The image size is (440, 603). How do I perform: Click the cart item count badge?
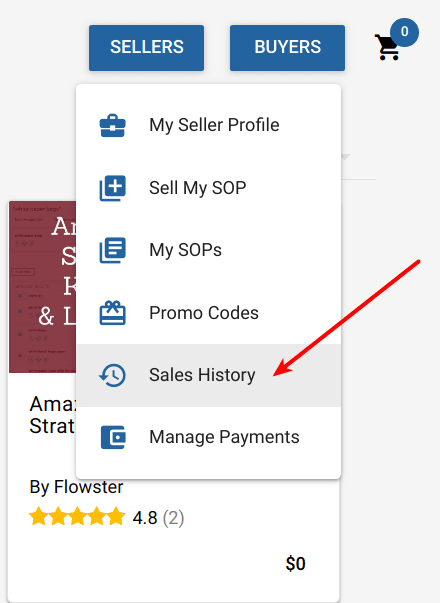pyautogui.click(x=404, y=32)
